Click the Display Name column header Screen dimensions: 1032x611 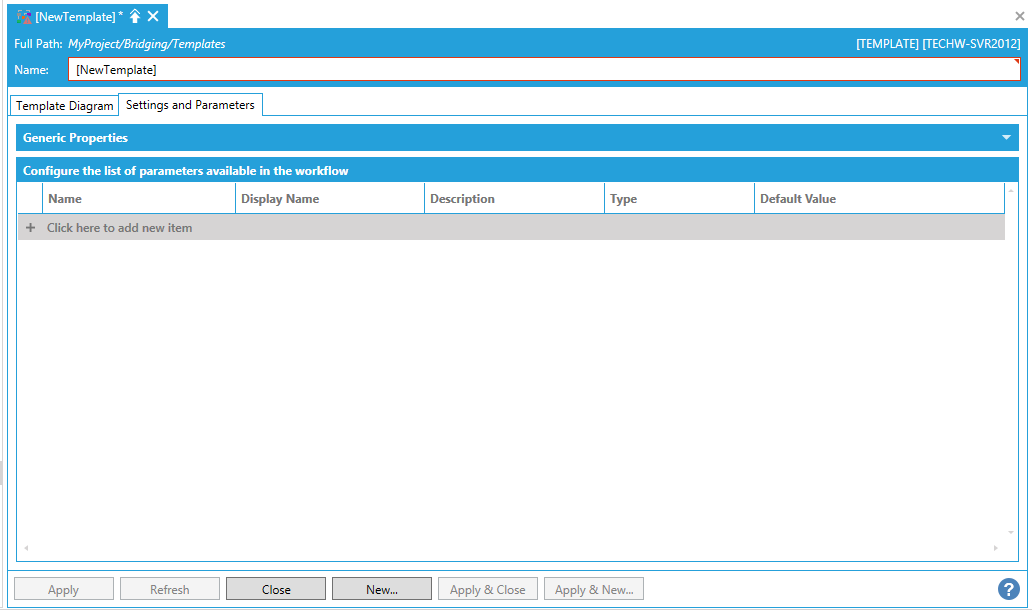pos(329,199)
